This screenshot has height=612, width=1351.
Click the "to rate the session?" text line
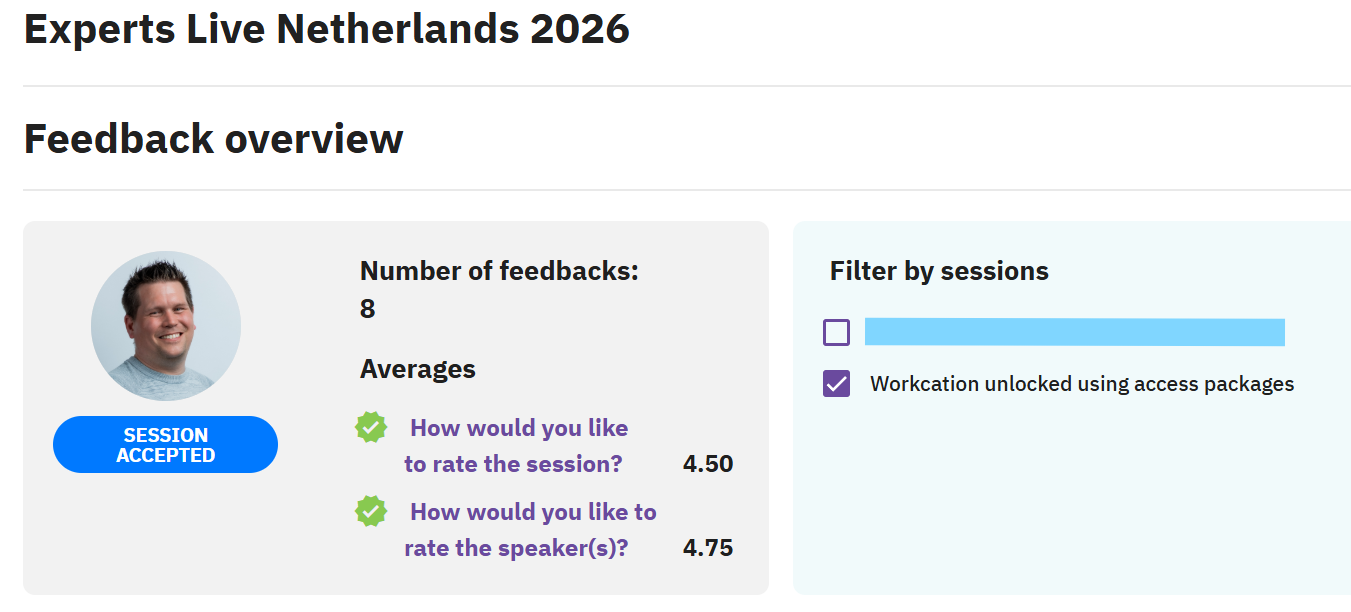(x=513, y=464)
